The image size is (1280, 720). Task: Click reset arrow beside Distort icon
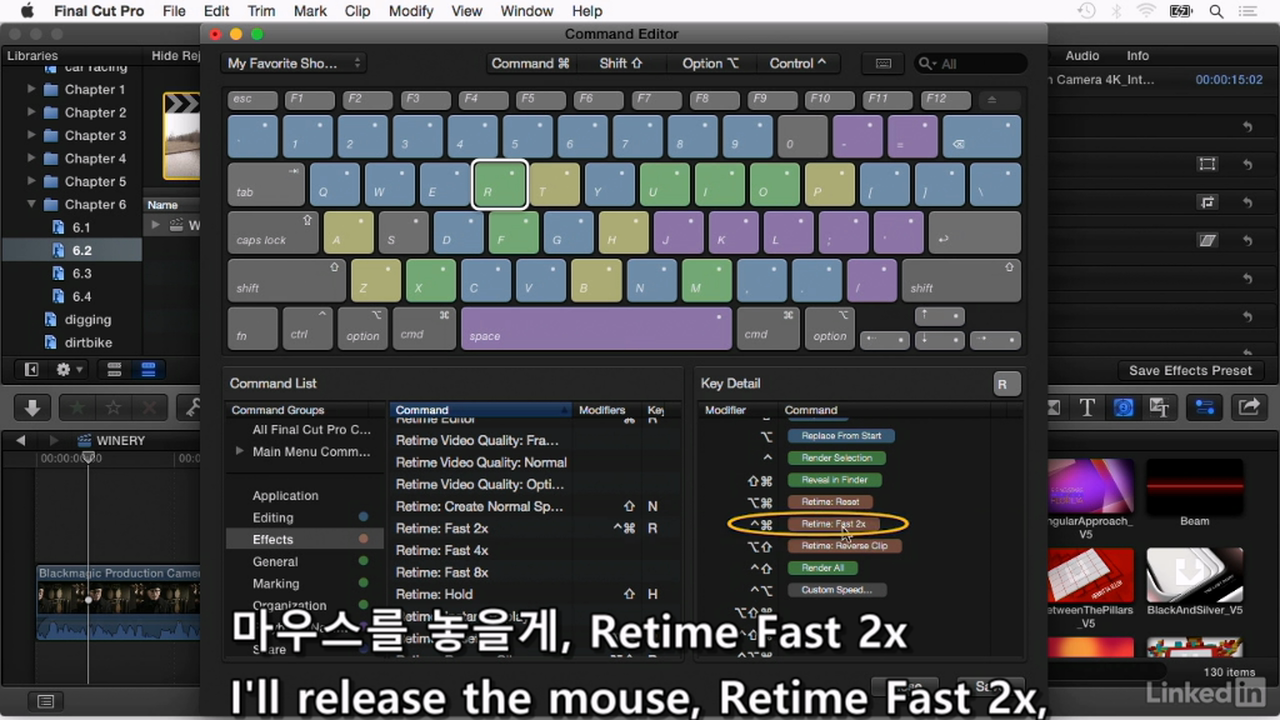pyautogui.click(x=1247, y=241)
